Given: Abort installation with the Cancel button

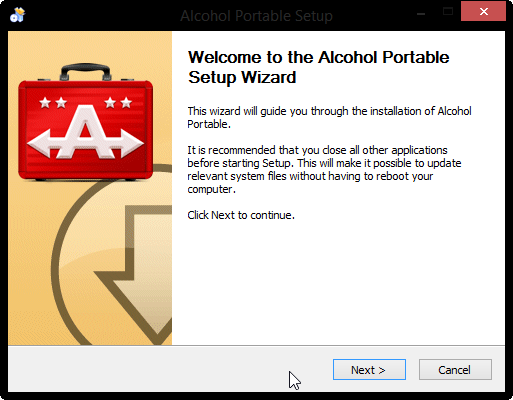Looking at the screenshot, I should 455,370.
